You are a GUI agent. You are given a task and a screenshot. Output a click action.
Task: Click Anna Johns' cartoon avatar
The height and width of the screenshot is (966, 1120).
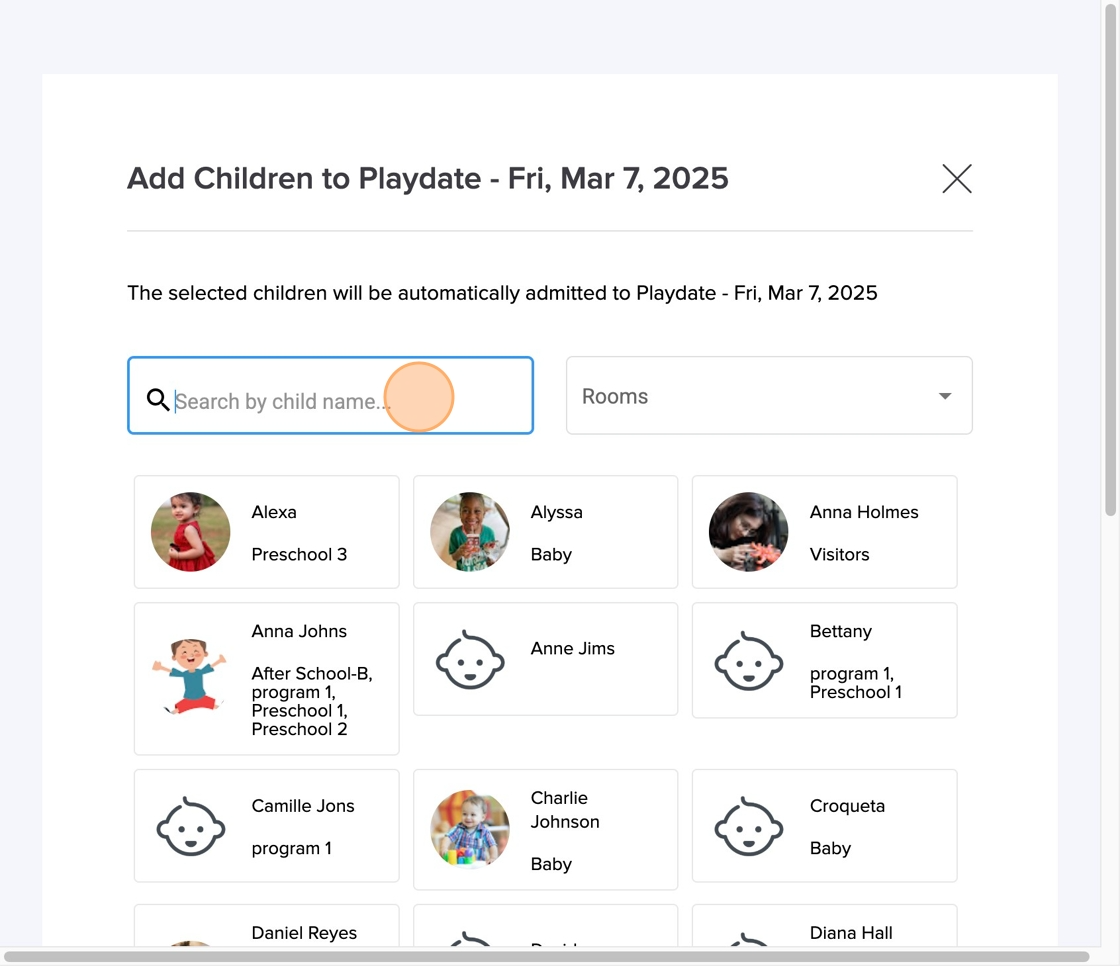coord(190,677)
